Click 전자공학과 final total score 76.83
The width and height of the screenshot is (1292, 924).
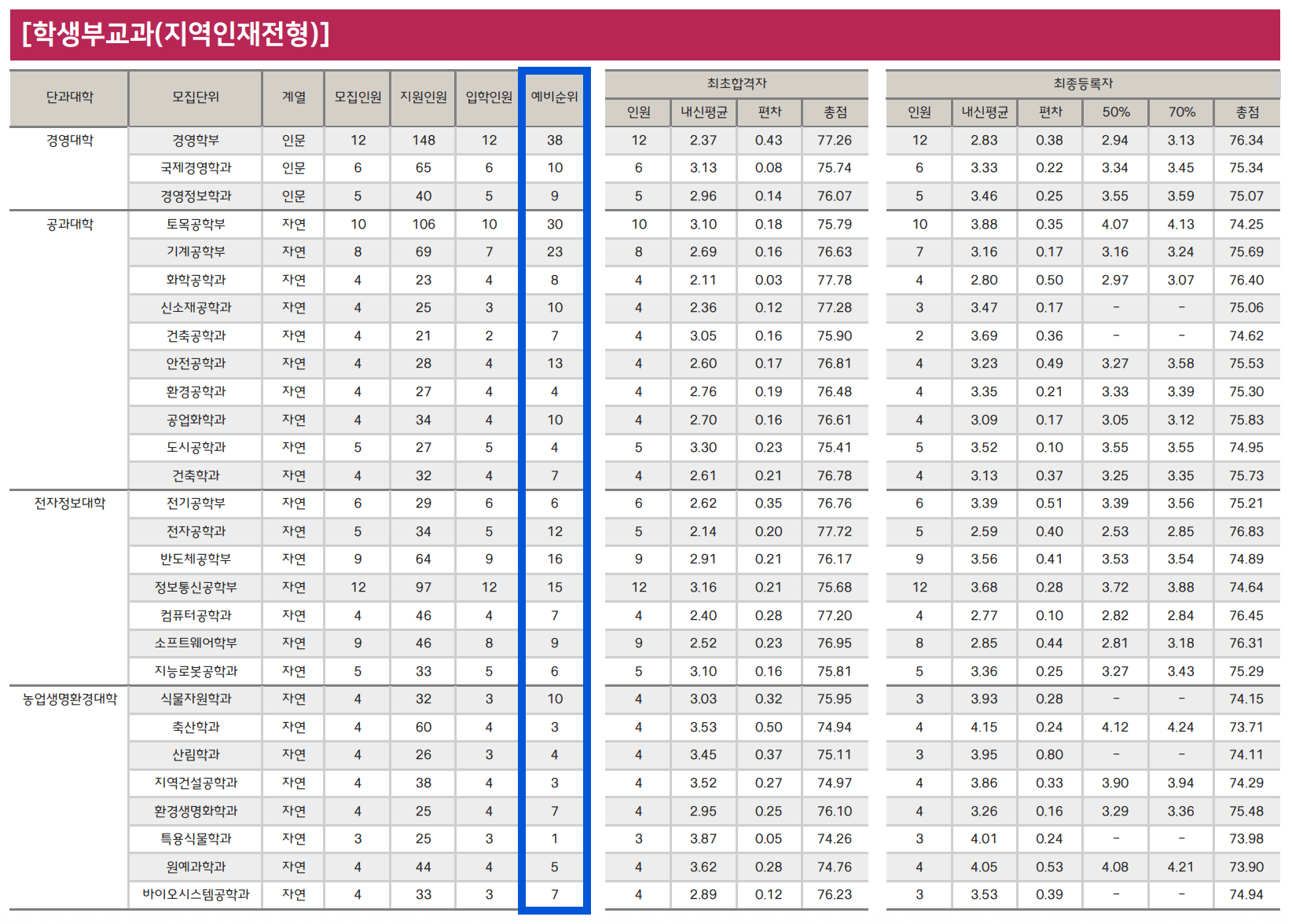coord(1246,532)
